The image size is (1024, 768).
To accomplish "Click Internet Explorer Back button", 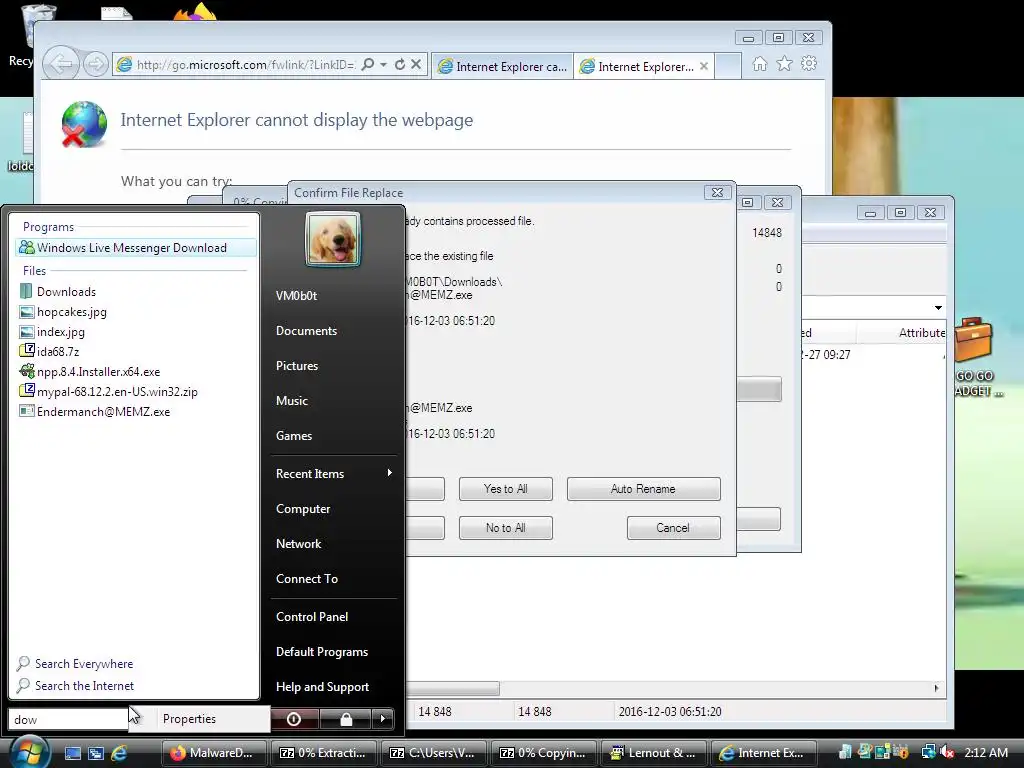I will tap(61, 64).
